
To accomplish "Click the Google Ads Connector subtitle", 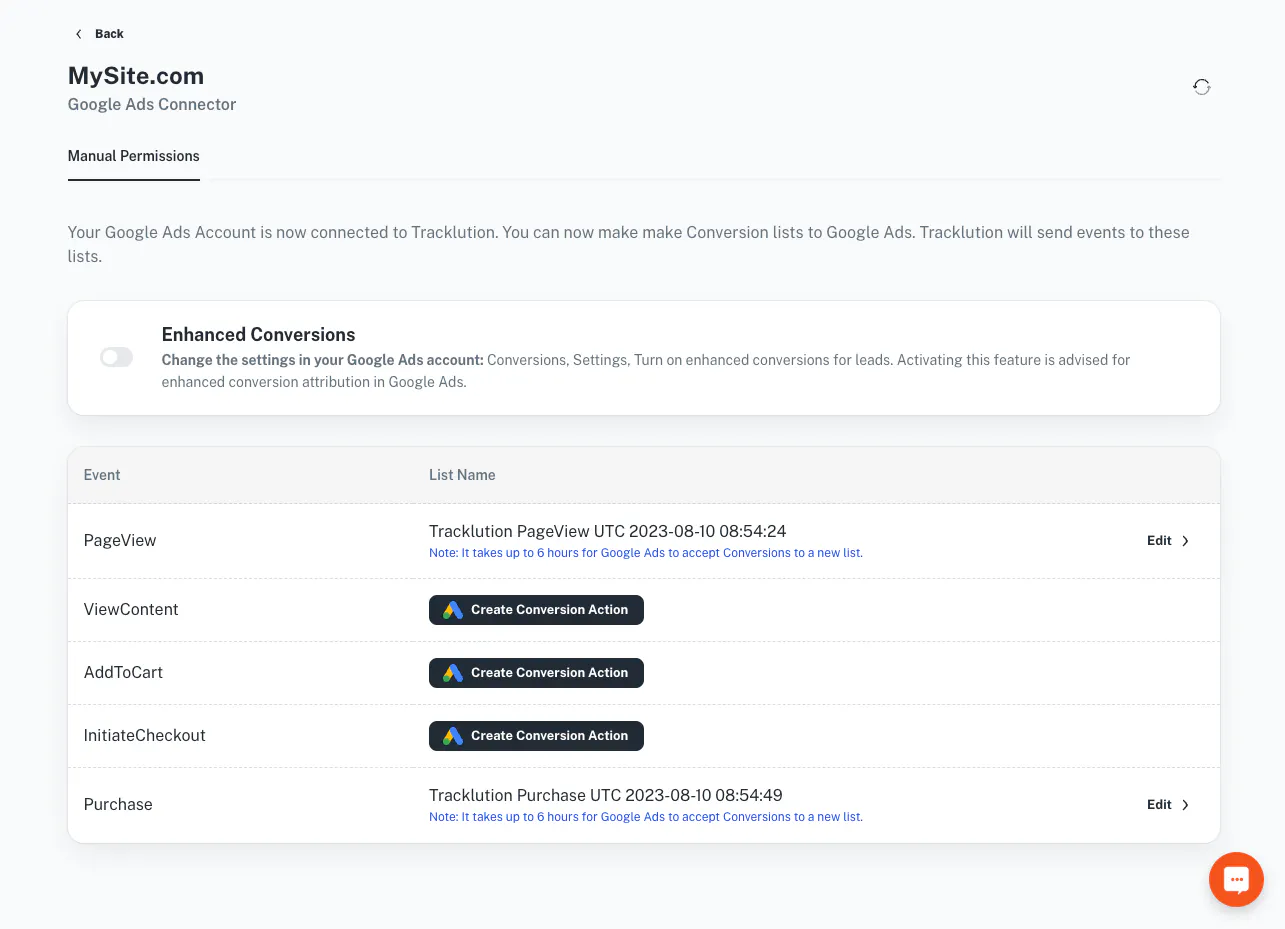I will pyautogui.click(x=152, y=104).
